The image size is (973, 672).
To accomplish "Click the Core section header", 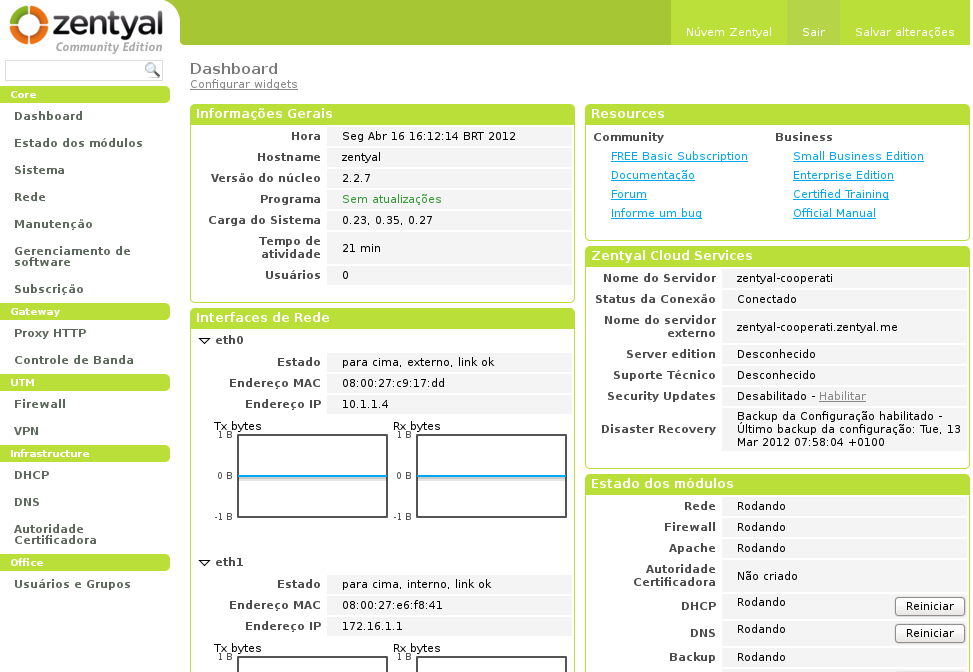I will (84, 94).
